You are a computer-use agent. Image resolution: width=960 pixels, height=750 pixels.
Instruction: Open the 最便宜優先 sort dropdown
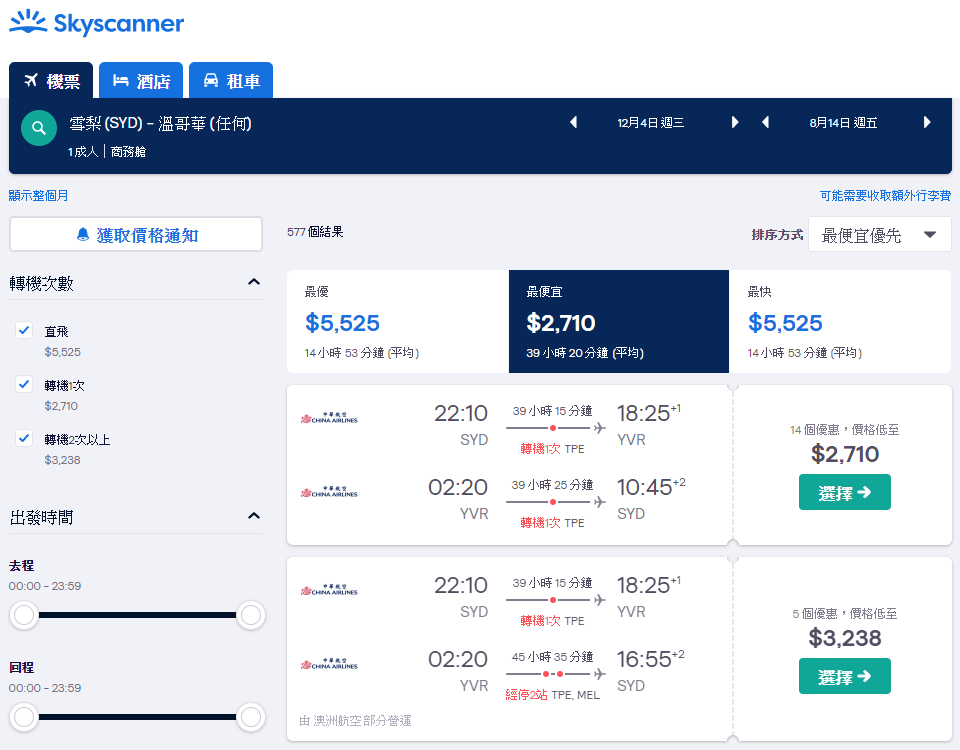879,234
